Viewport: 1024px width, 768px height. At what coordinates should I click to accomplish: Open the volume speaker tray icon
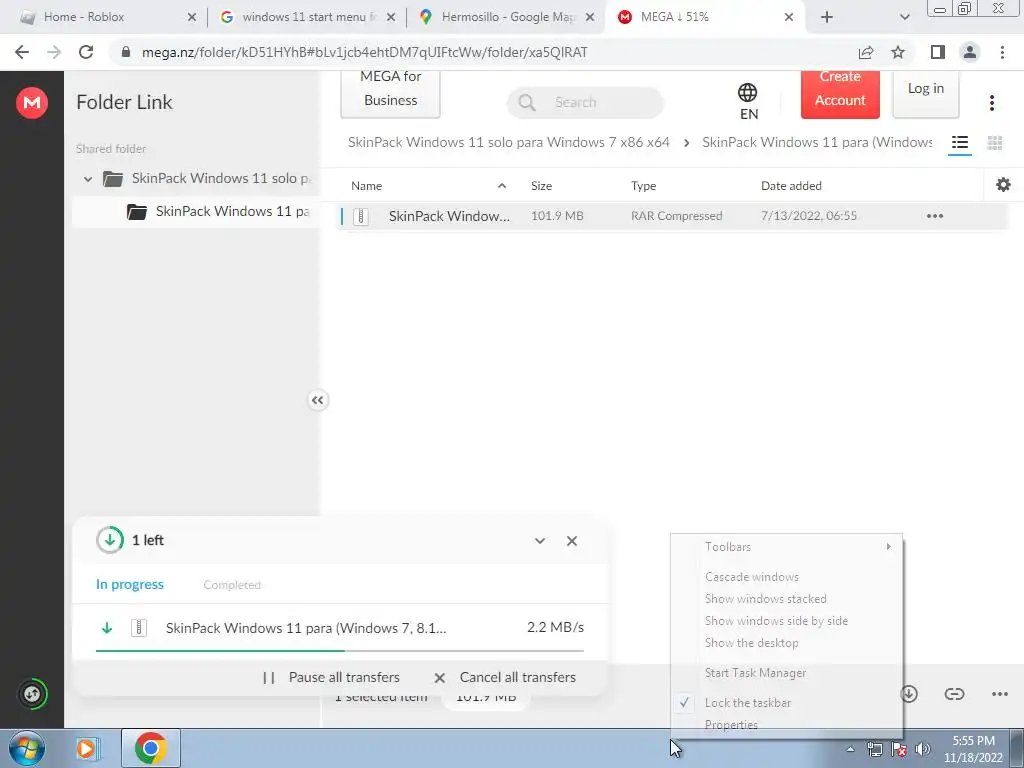pos(923,749)
